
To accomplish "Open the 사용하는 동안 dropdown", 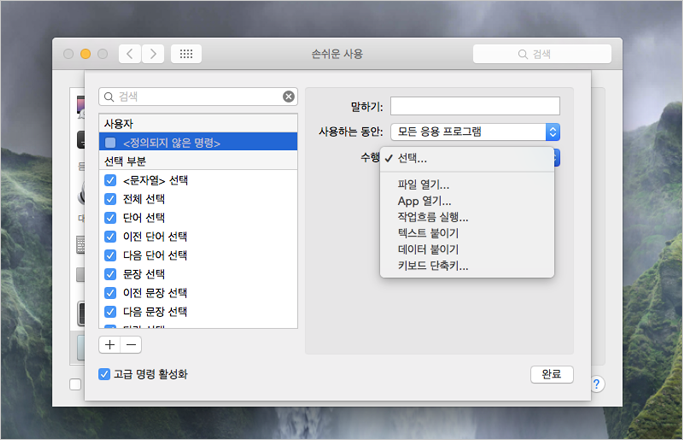I will (x=475, y=132).
